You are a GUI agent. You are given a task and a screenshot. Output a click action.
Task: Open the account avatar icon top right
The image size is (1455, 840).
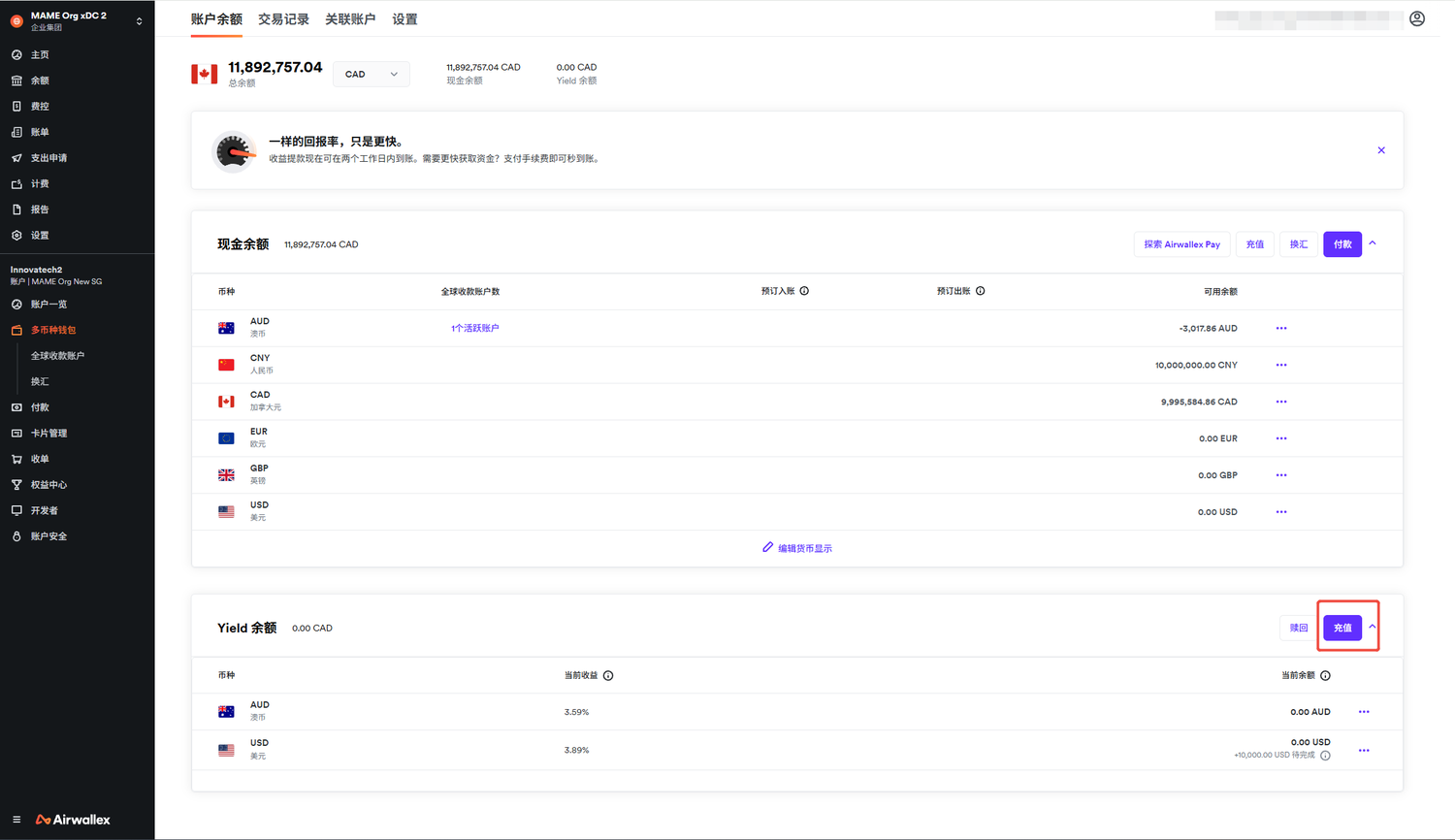pos(1417,18)
